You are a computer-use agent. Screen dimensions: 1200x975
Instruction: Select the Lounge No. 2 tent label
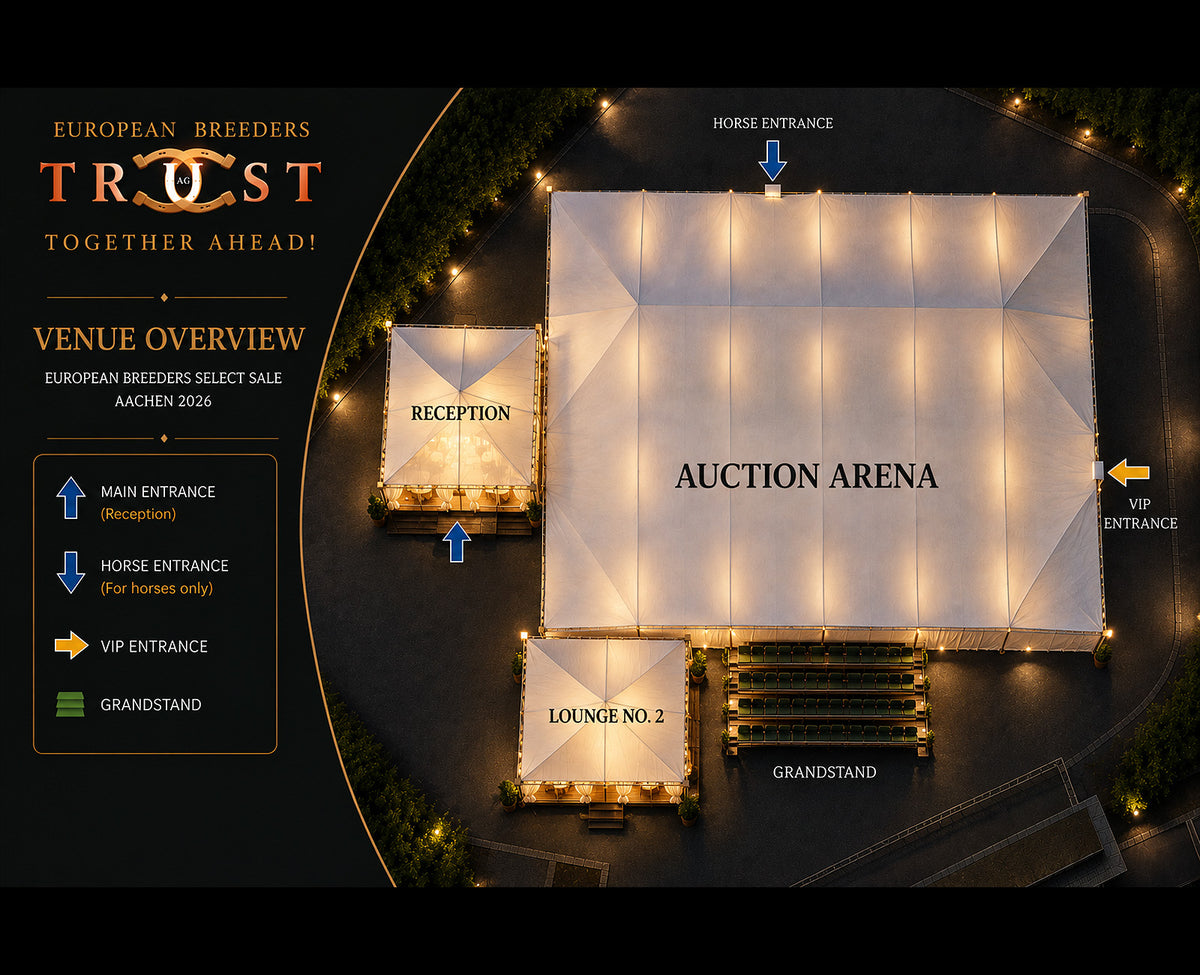606,716
